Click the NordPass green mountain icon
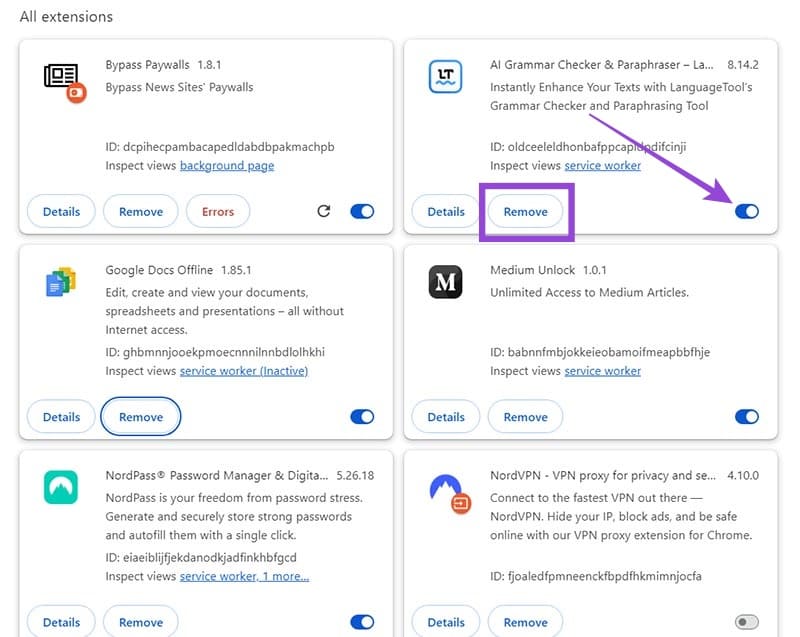 pyautogui.click(x=61, y=487)
